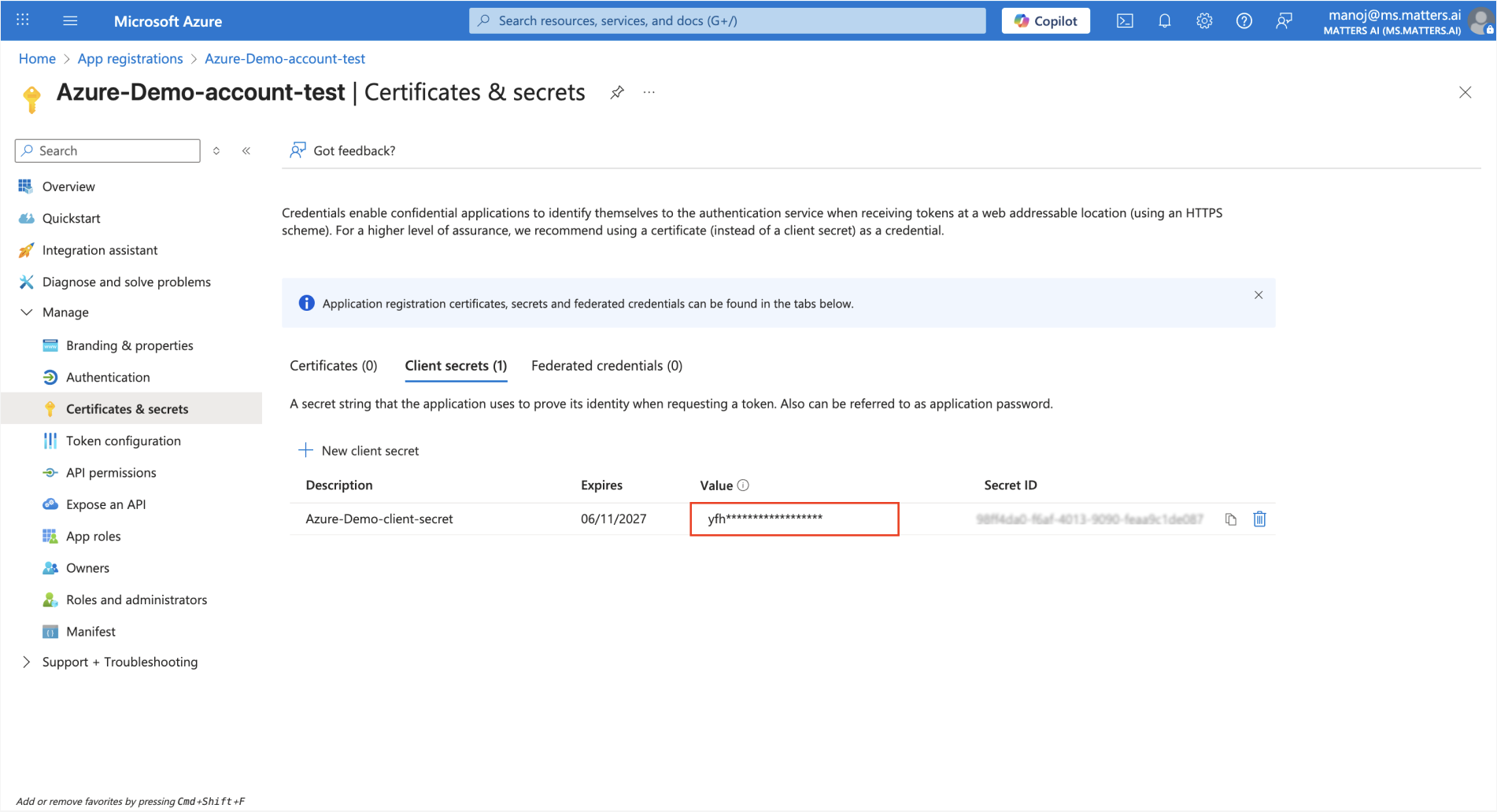
Task: Toggle expand/collapse all menu groups
Action: pyautogui.click(x=216, y=150)
